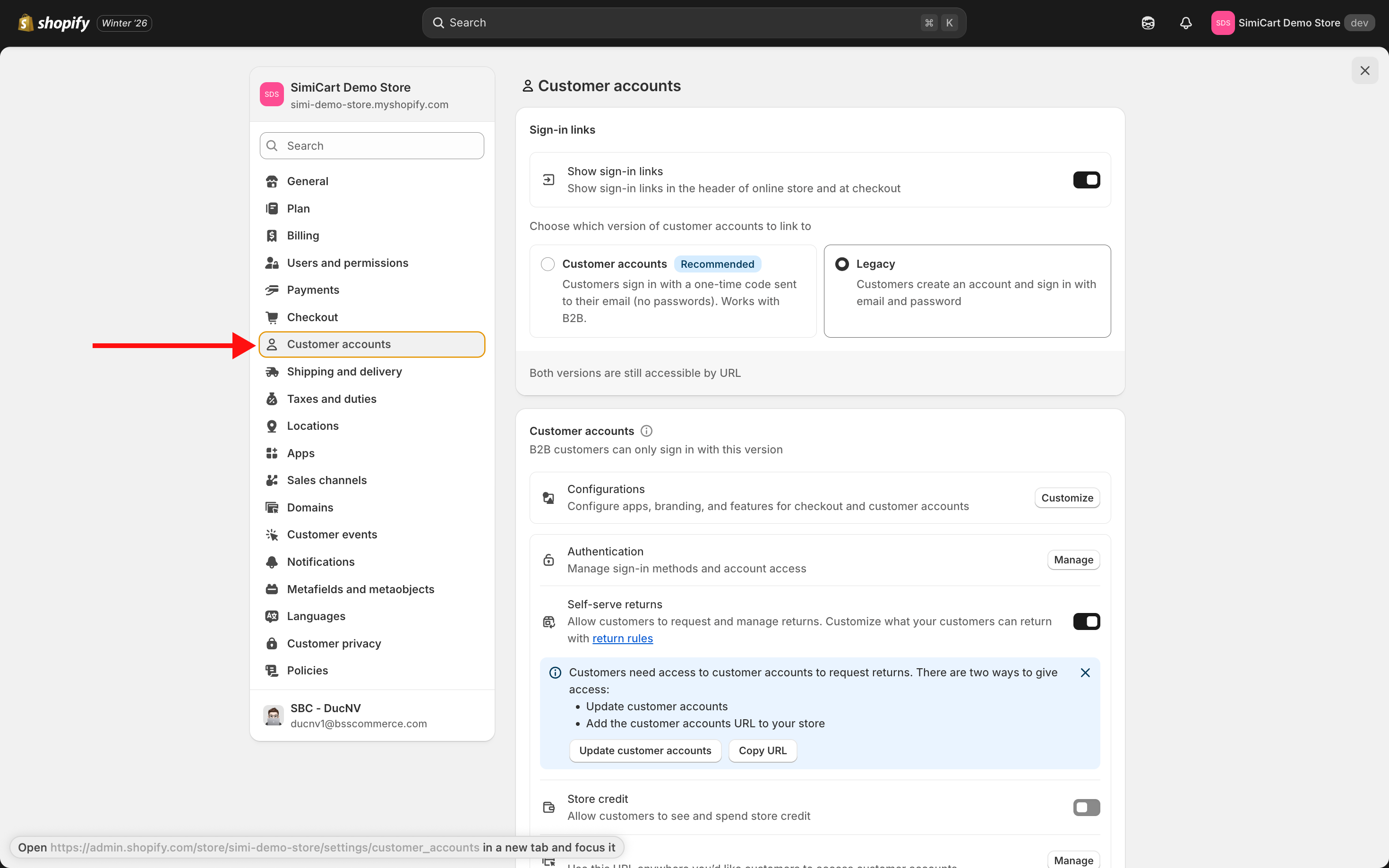
Task: Open the Sidekick assistant icon in top bar
Action: pos(1147,23)
